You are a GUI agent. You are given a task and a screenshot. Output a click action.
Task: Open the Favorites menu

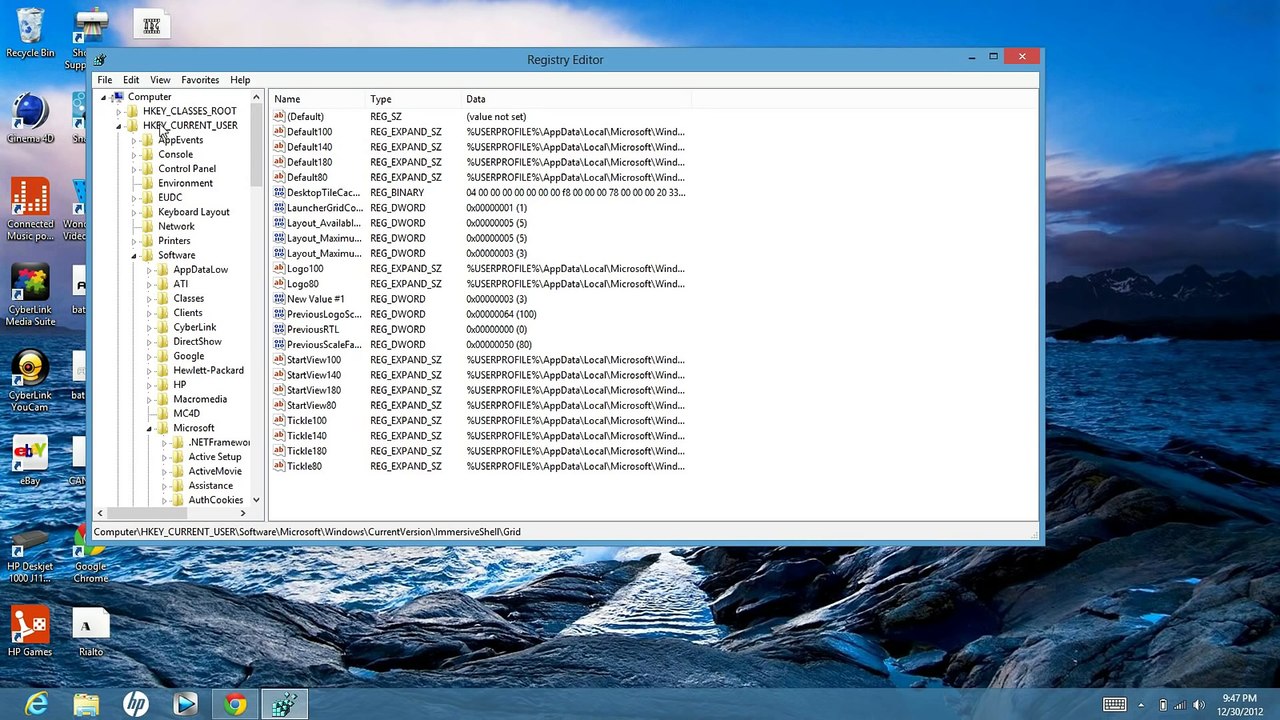coord(200,80)
